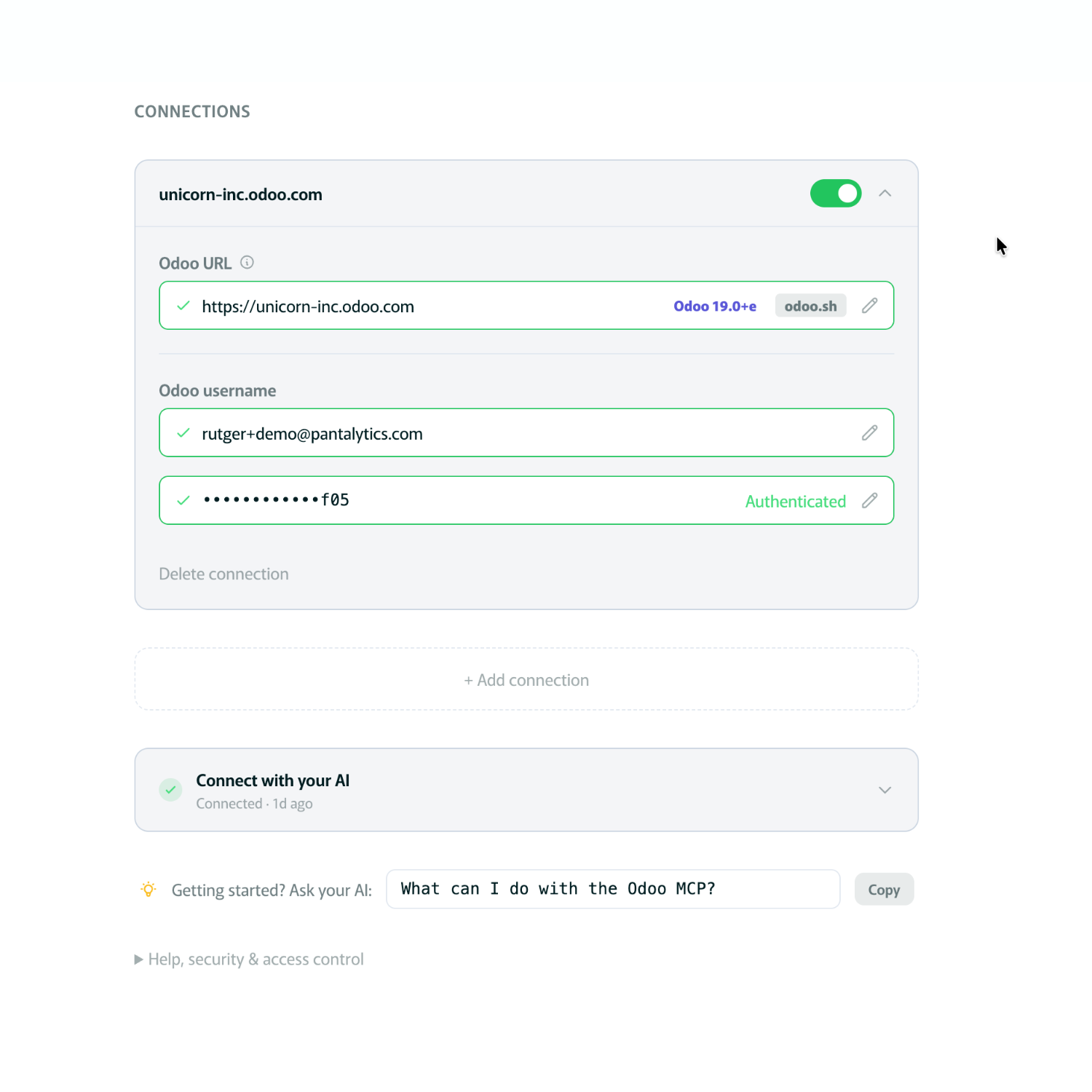Click the masked API key field

[x=437, y=501]
